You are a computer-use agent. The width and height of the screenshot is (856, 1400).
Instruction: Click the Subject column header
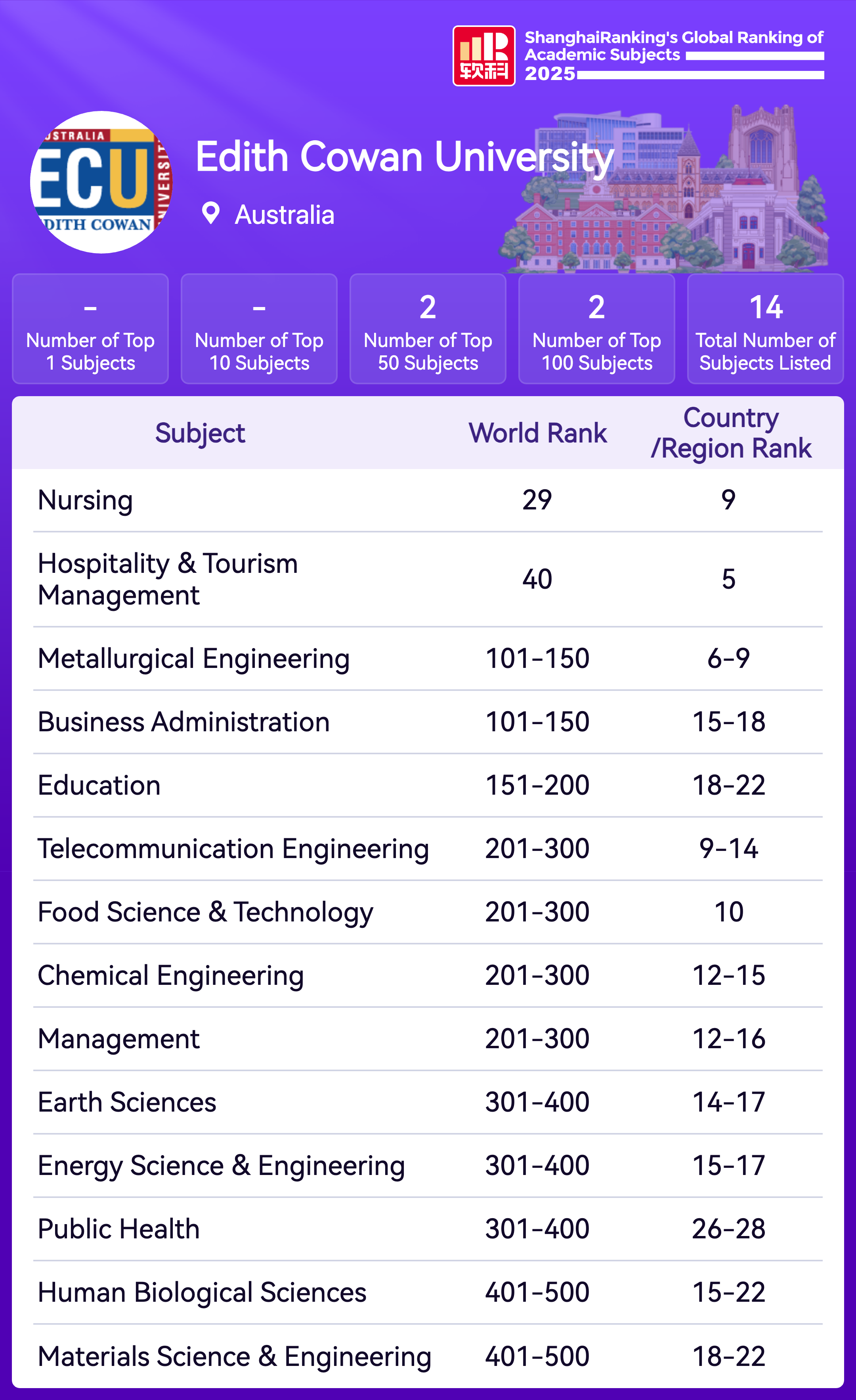200,433
